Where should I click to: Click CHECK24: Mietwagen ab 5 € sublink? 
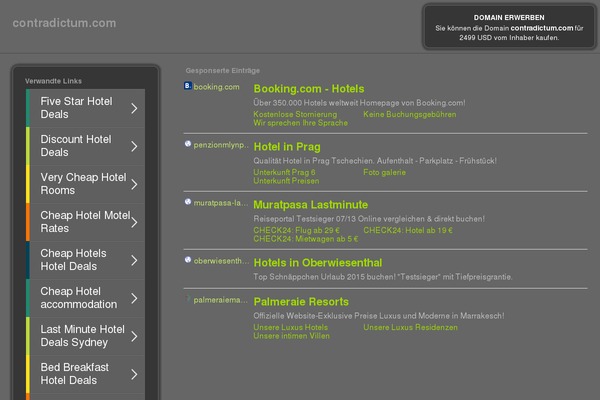click(306, 239)
